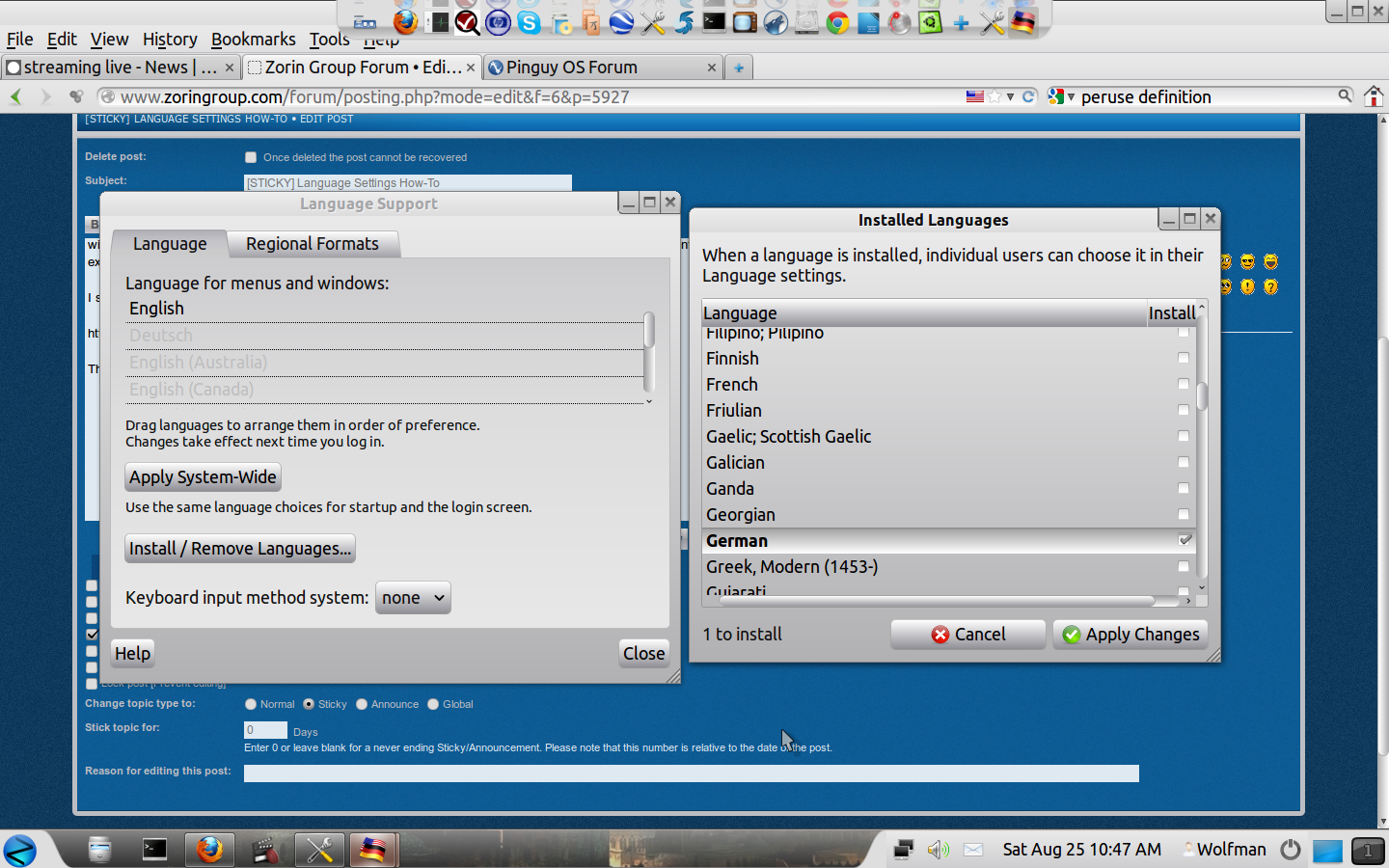Enable the delete post checkbox
Viewport: 1389px width, 868px height.
click(x=251, y=157)
